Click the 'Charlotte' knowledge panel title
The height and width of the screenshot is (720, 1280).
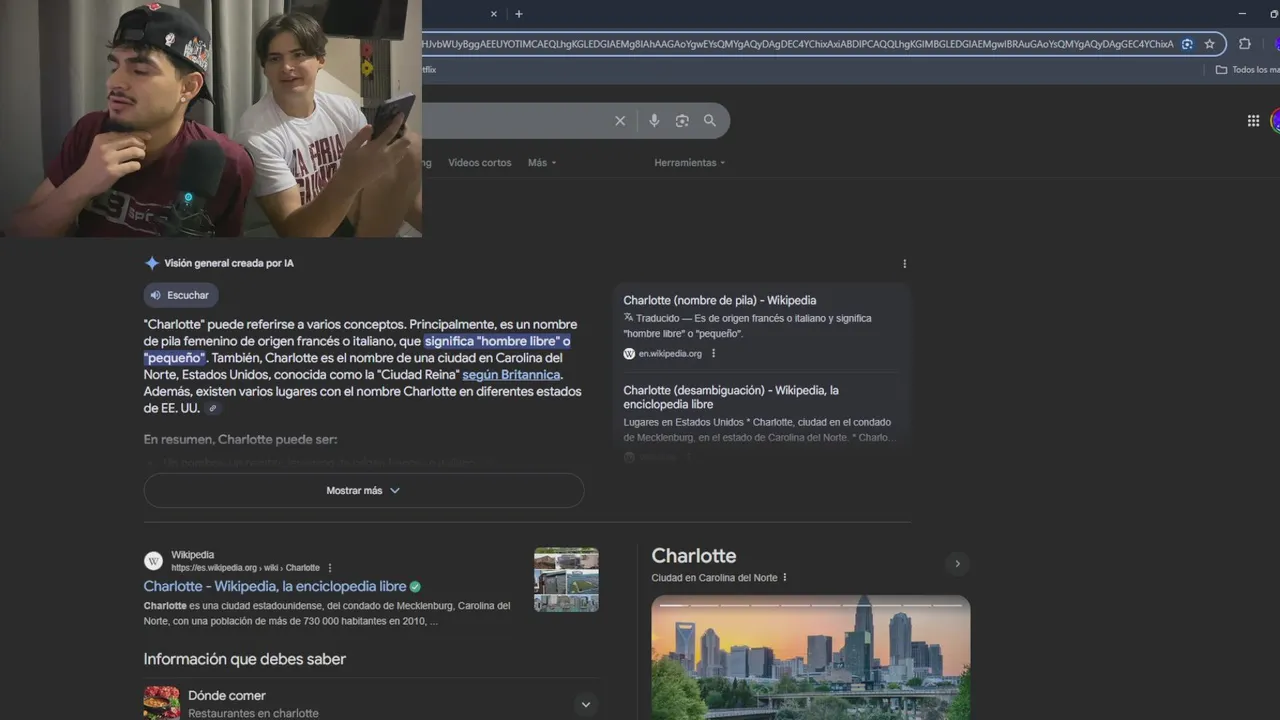(694, 556)
